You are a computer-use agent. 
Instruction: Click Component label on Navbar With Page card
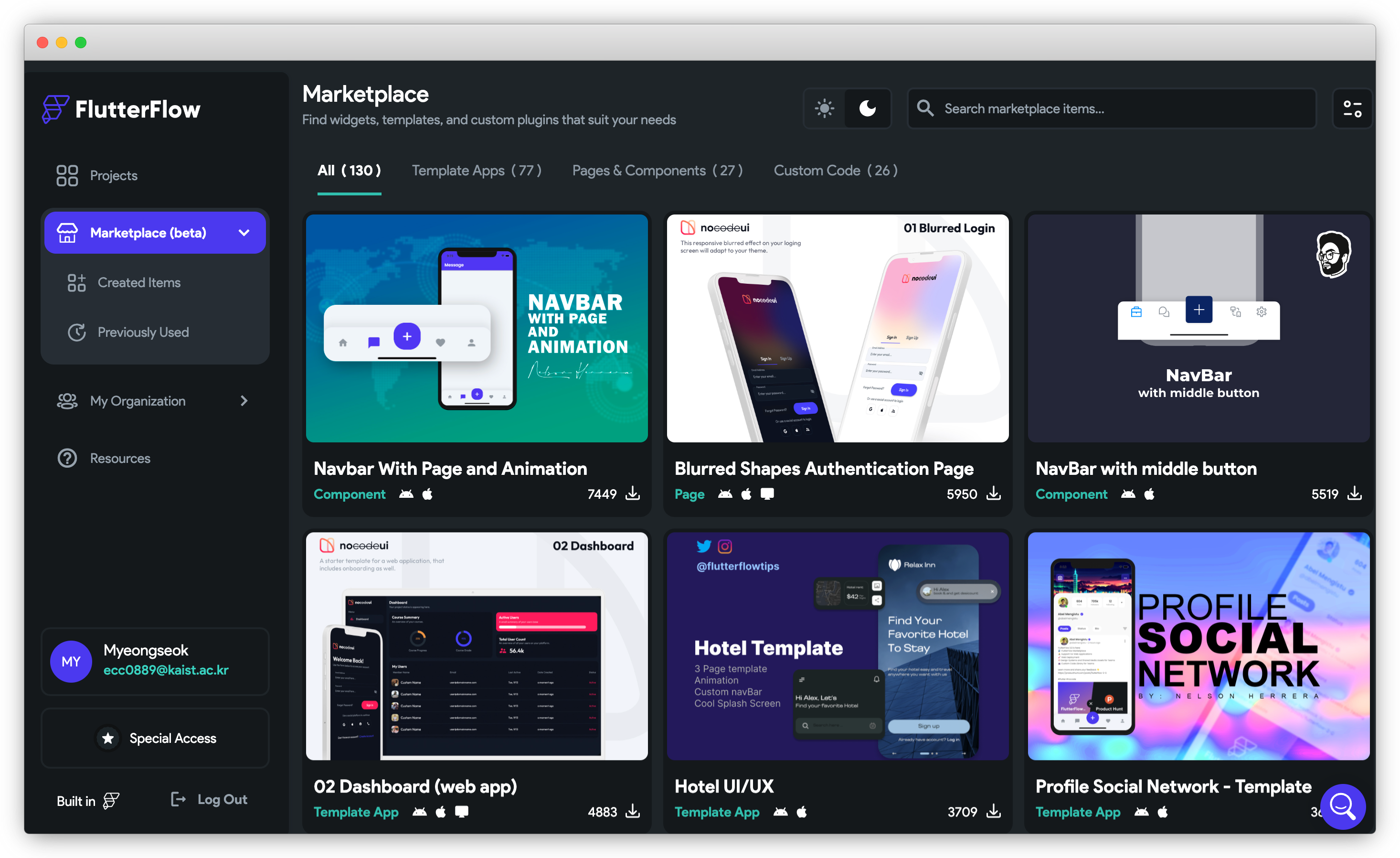point(350,494)
